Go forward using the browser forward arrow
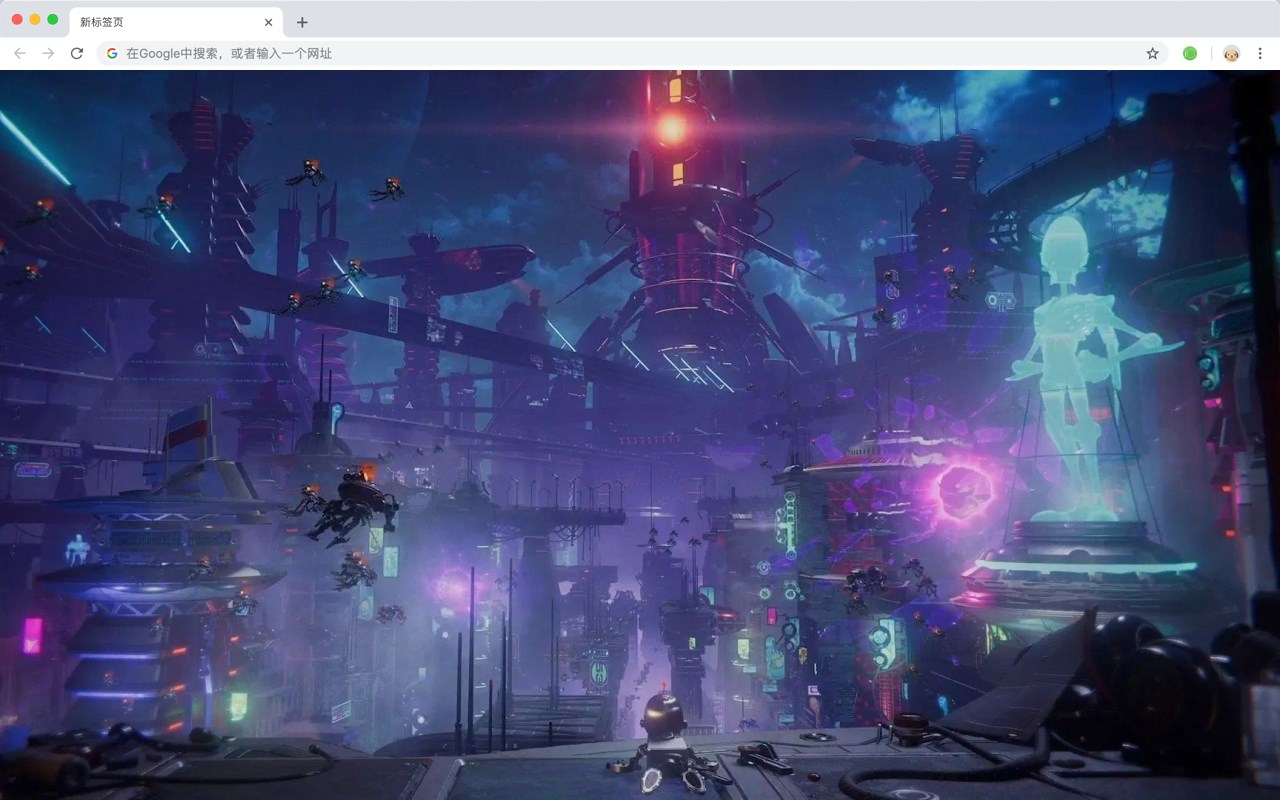 pos(48,53)
